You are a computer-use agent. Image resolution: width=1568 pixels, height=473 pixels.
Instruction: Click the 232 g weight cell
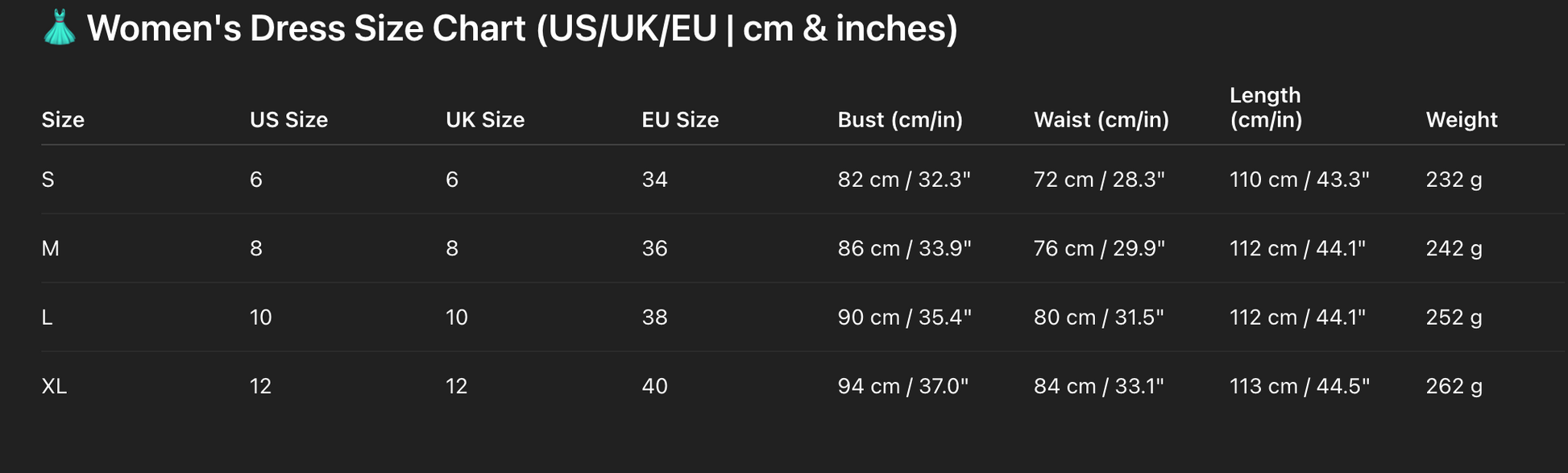tap(1454, 180)
